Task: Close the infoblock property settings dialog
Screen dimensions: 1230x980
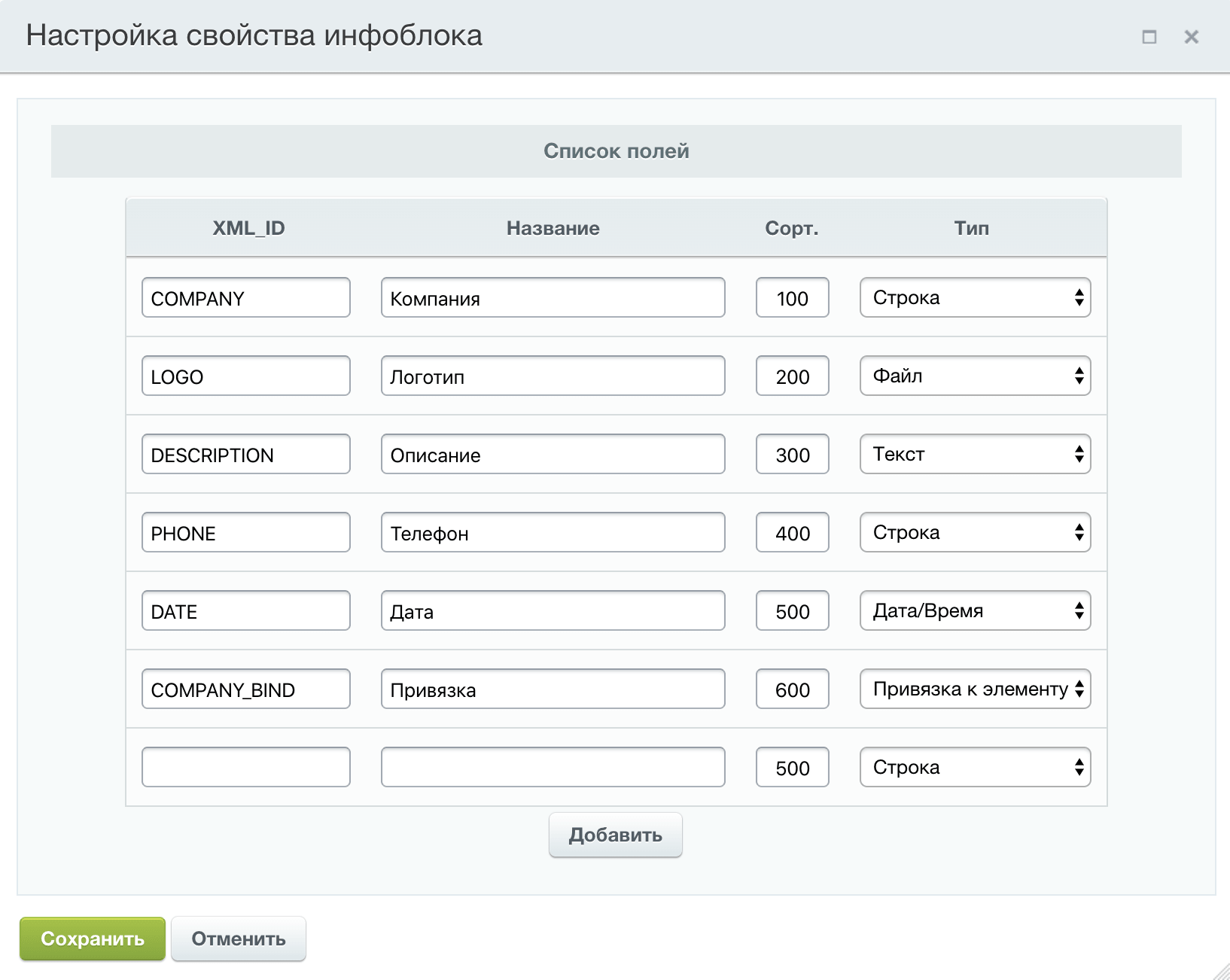Action: tap(1191, 37)
